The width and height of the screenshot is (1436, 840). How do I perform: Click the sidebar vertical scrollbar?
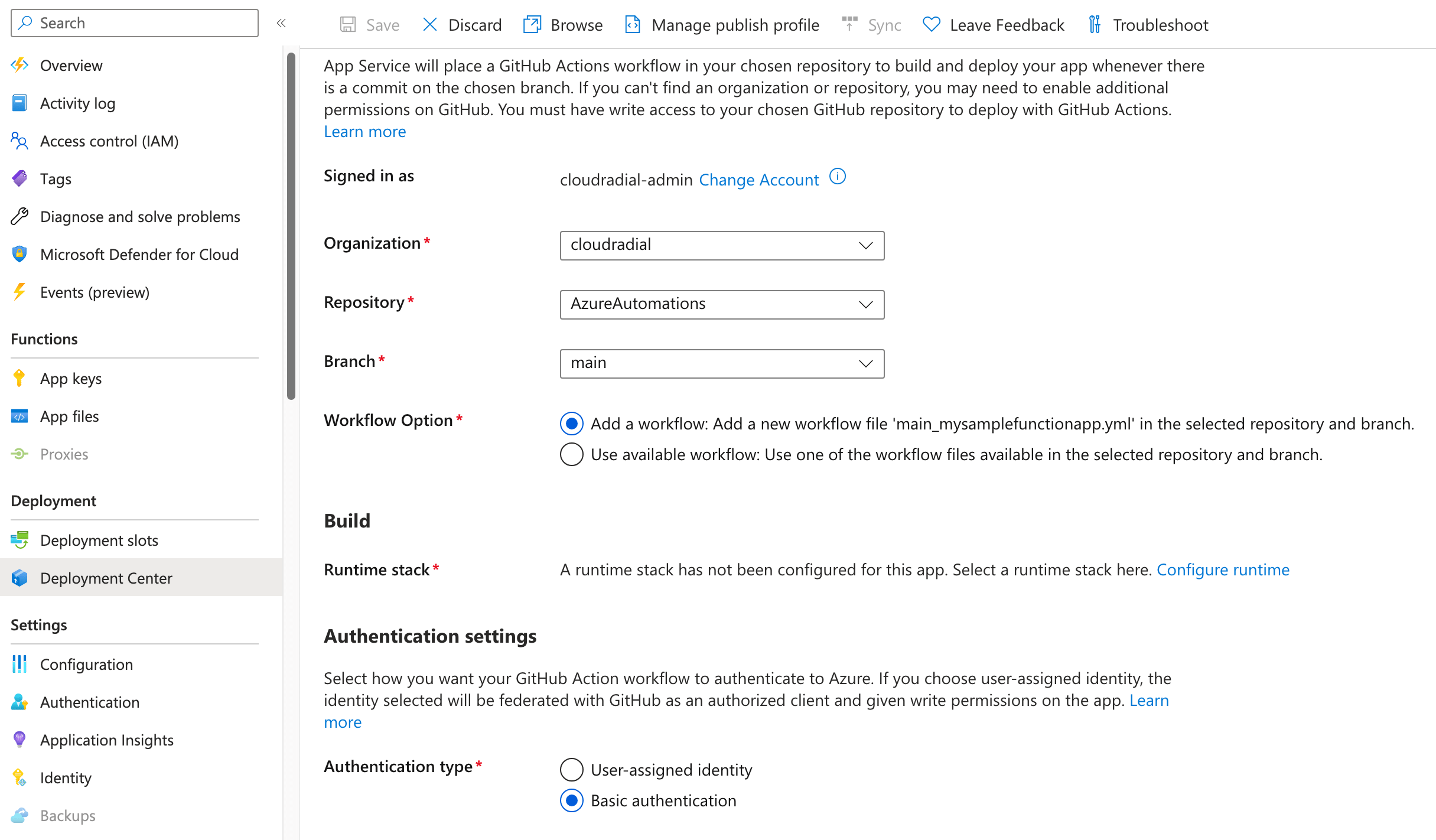click(291, 224)
